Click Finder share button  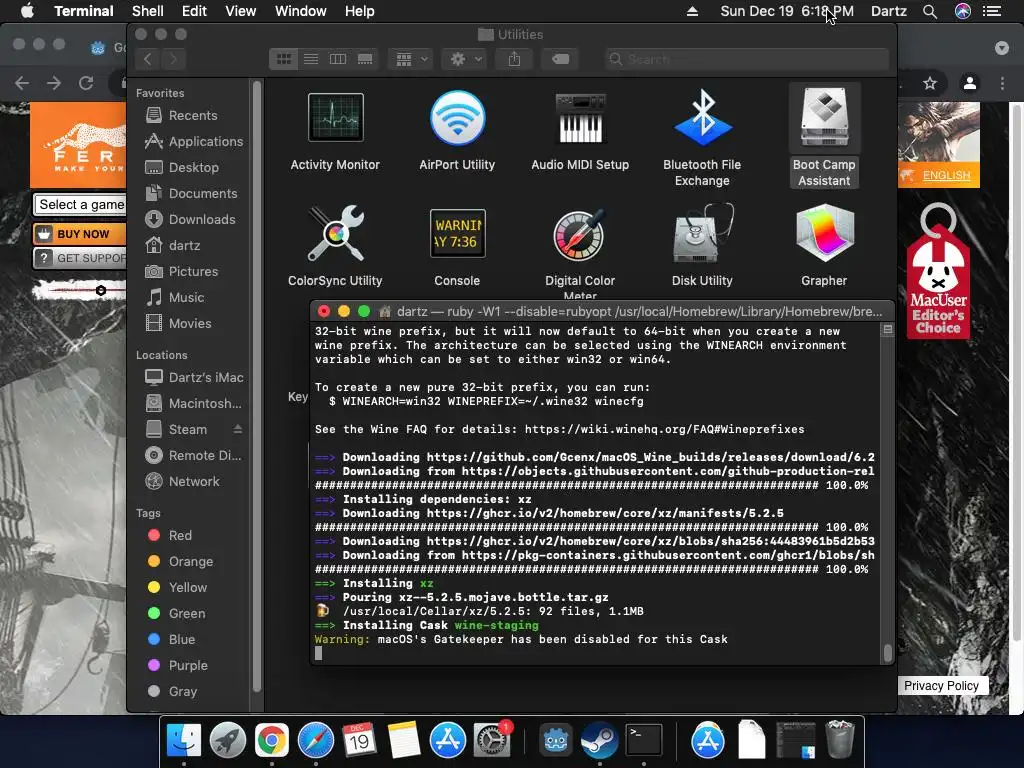(x=515, y=59)
